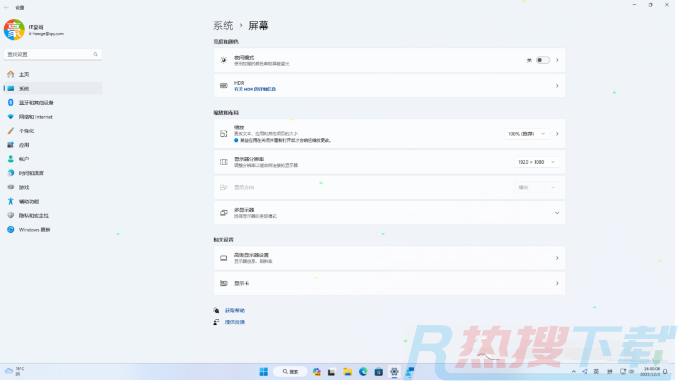Open the link about HDR video
The height and width of the screenshot is (381, 678).
pyautogui.click(x=255, y=89)
